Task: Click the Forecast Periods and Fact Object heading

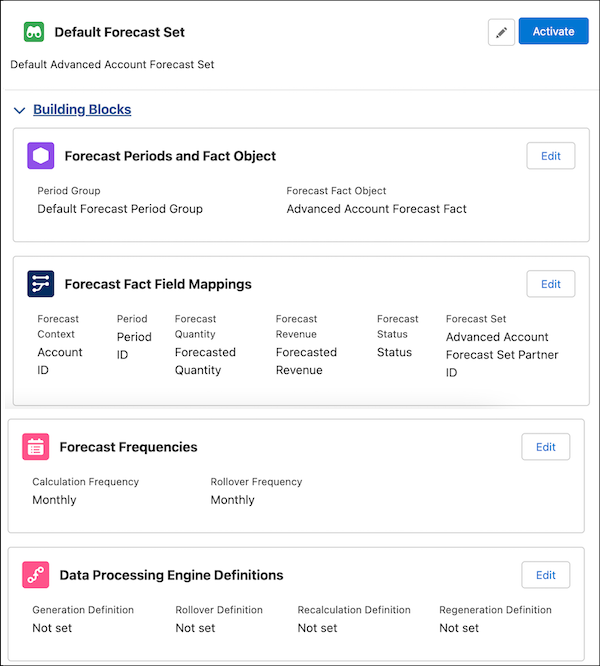Action: (170, 156)
